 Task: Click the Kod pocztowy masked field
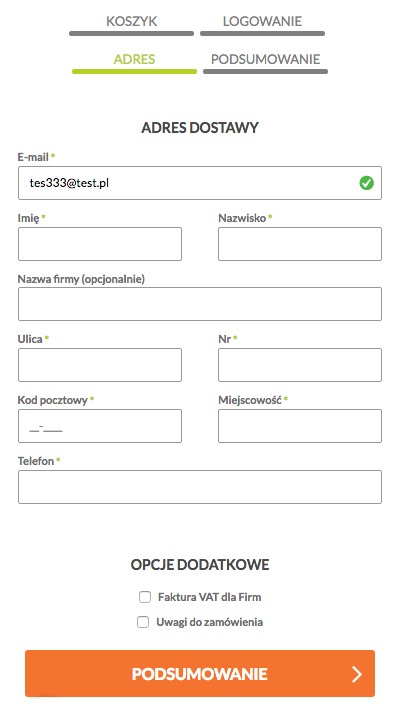[100, 426]
